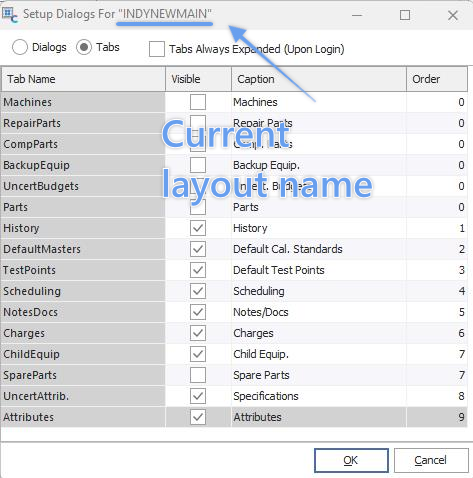Maximize the Setup Dialogs window
473x478 pixels.
tap(405, 15)
